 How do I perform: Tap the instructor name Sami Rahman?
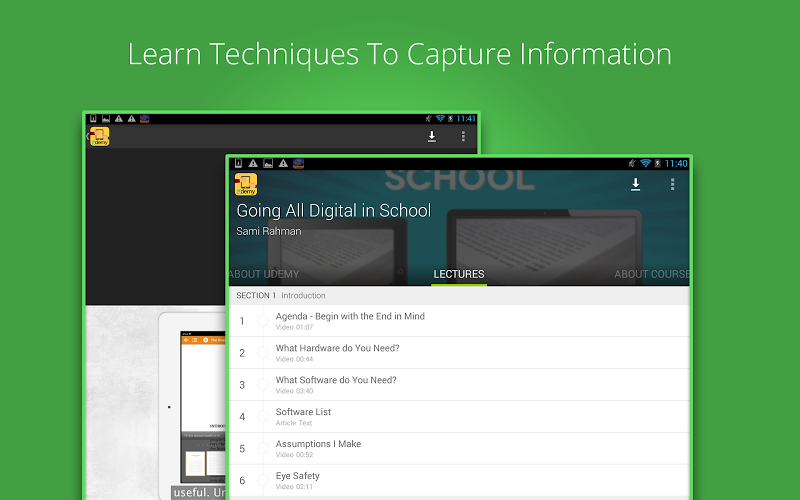(269, 231)
